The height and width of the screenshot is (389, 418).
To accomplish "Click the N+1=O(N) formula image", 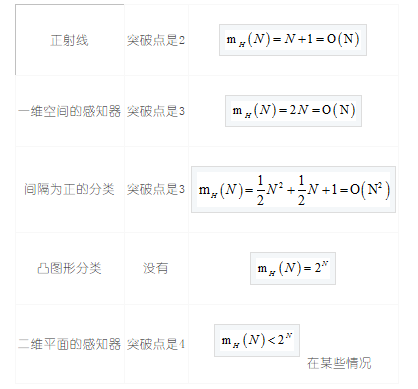I will (293, 40).
